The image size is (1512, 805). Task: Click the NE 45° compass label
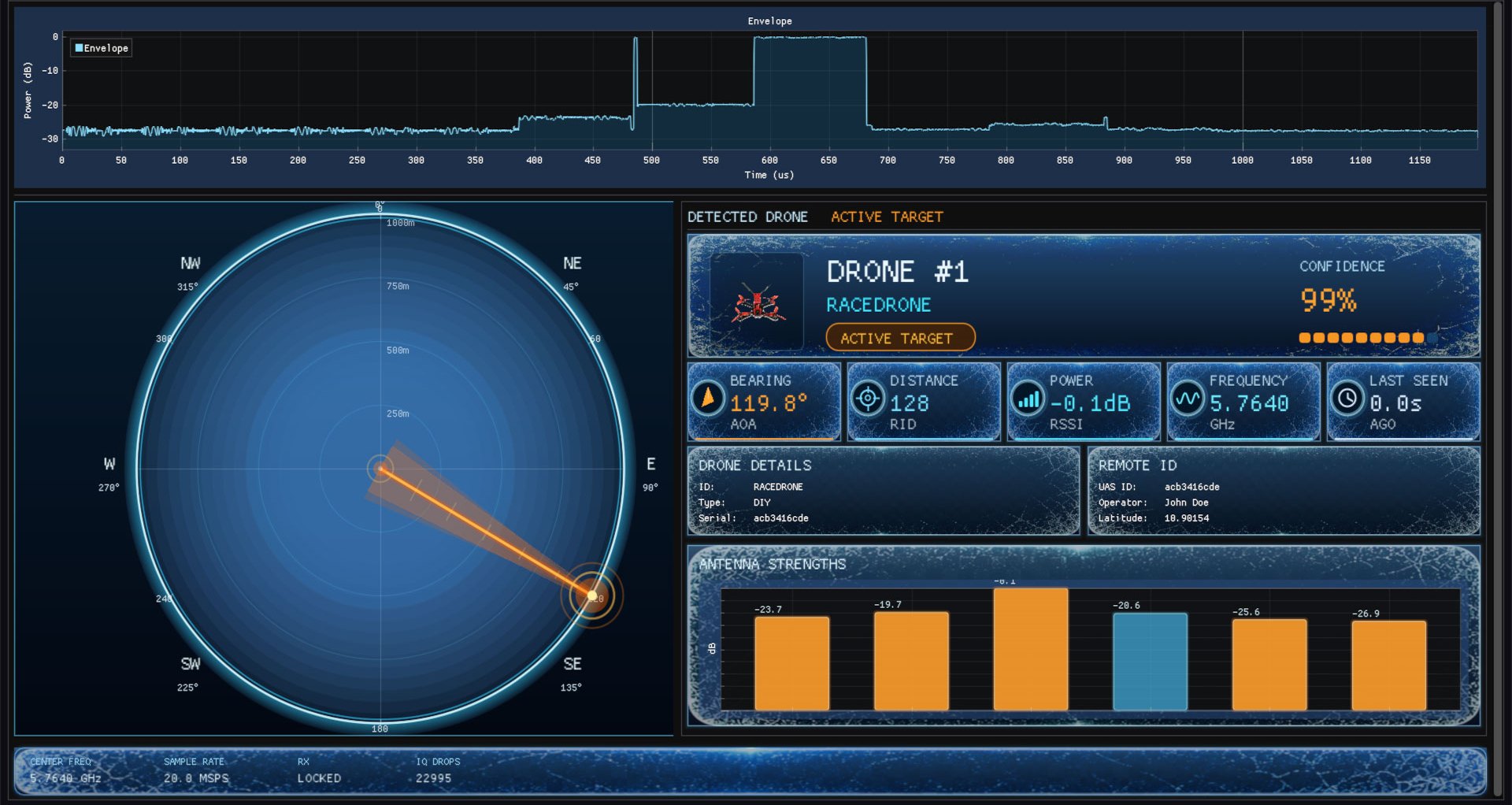[x=572, y=273]
